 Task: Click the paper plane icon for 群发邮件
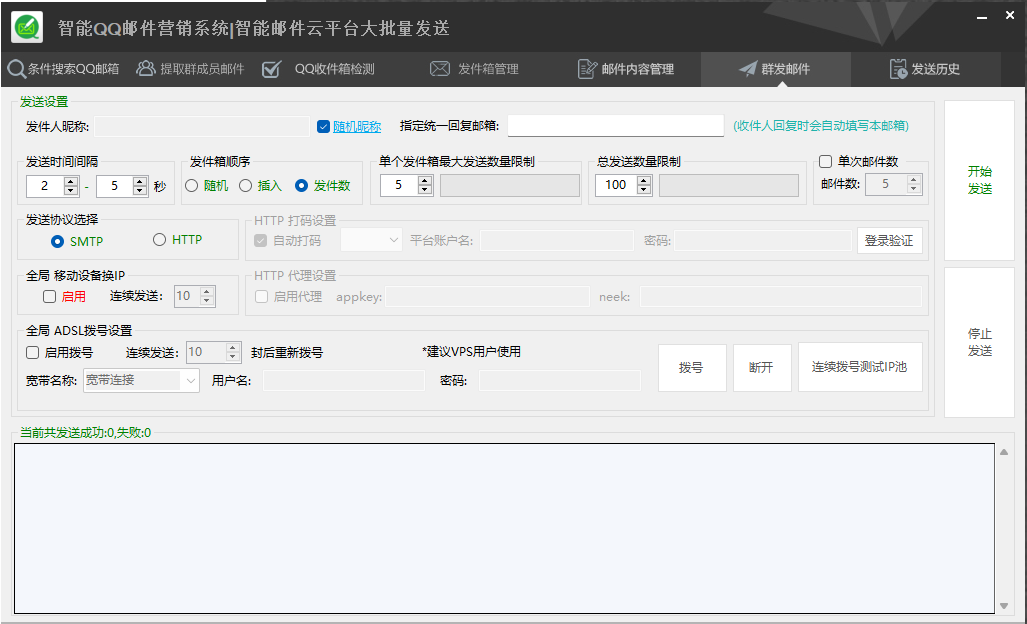point(748,69)
